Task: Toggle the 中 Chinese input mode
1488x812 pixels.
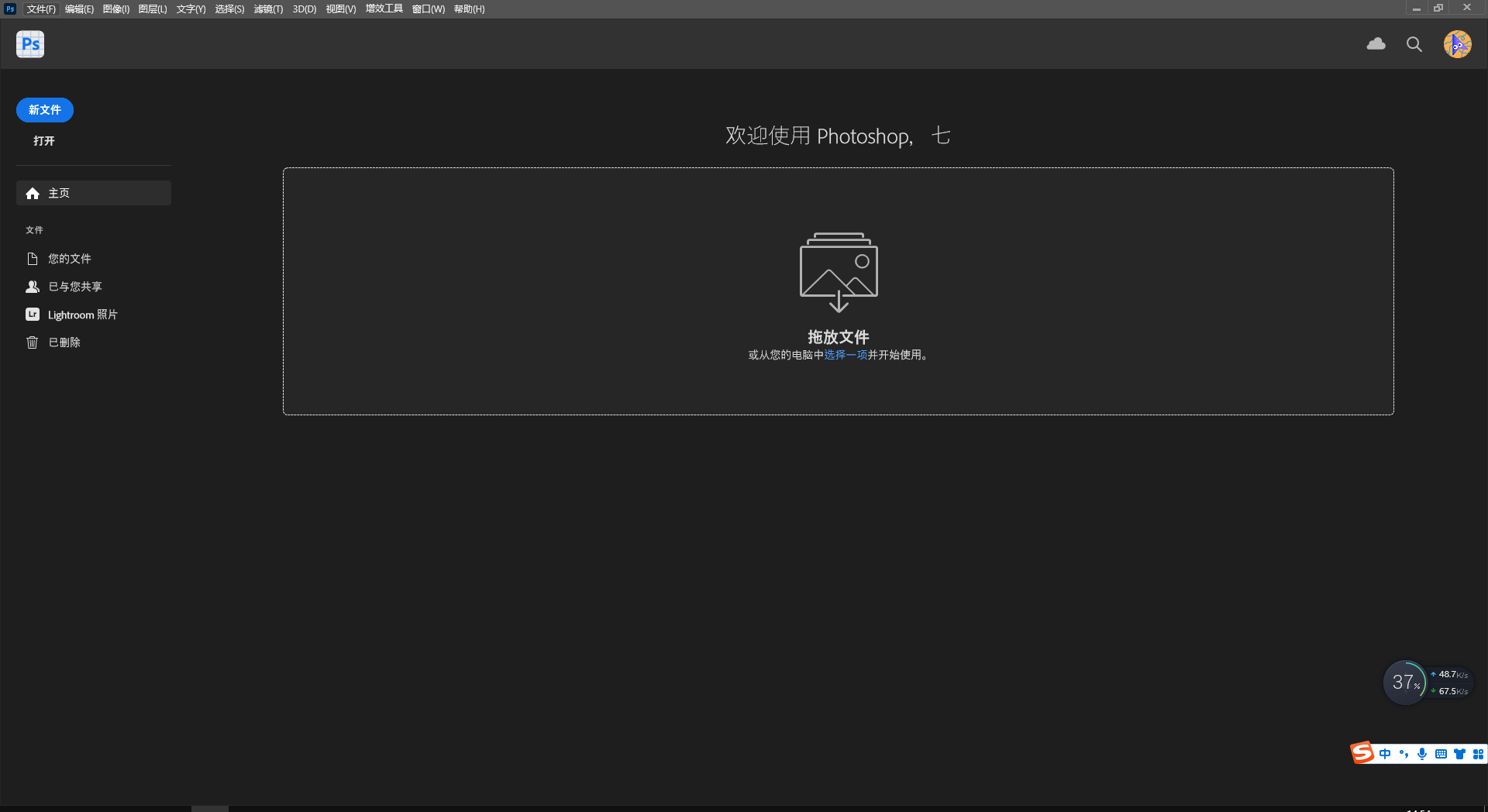Action: [x=1385, y=754]
